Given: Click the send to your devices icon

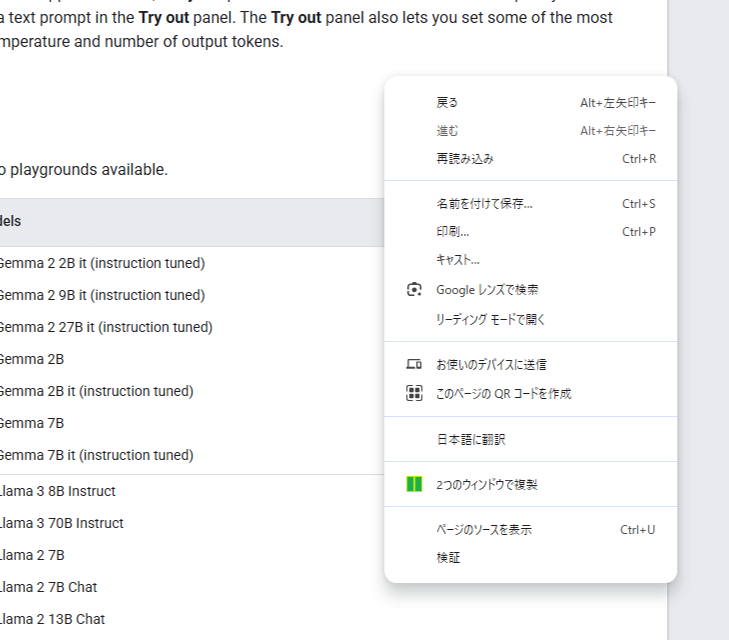Looking at the screenshot, I should point(414,364).
